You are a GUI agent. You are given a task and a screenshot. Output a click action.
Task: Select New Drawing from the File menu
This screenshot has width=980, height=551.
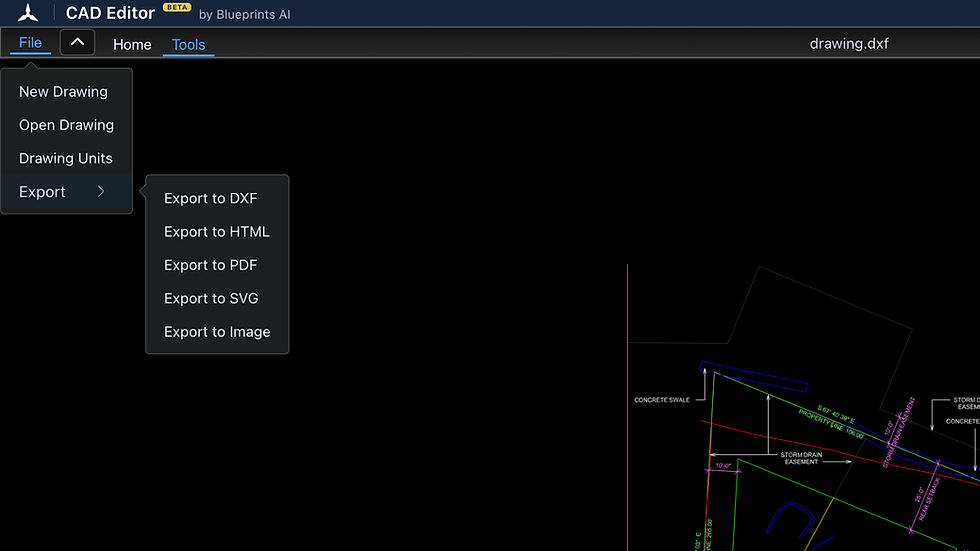click(x=63, y=91)
